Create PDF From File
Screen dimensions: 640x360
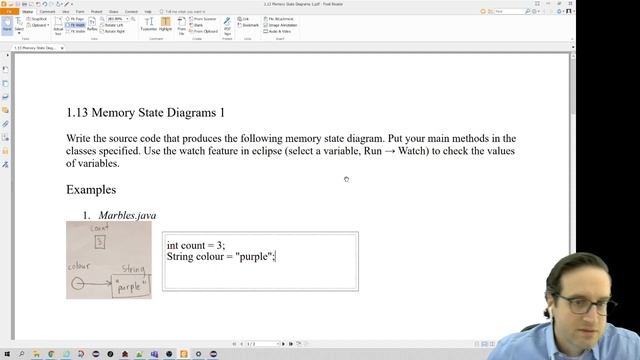(182, 25)
